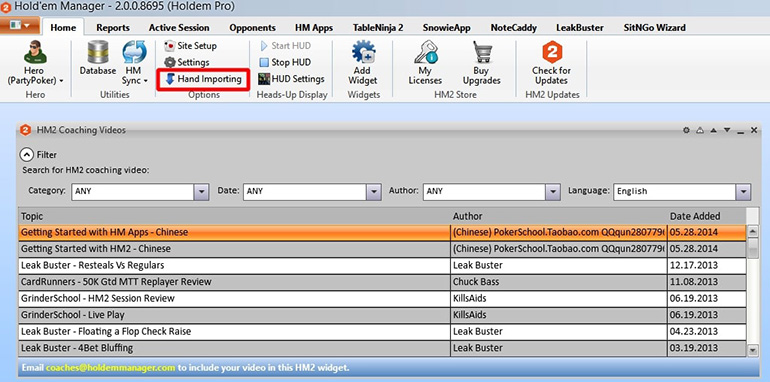Open the SnowieApp tab
The image size is (770, 382).
(447, 27)
